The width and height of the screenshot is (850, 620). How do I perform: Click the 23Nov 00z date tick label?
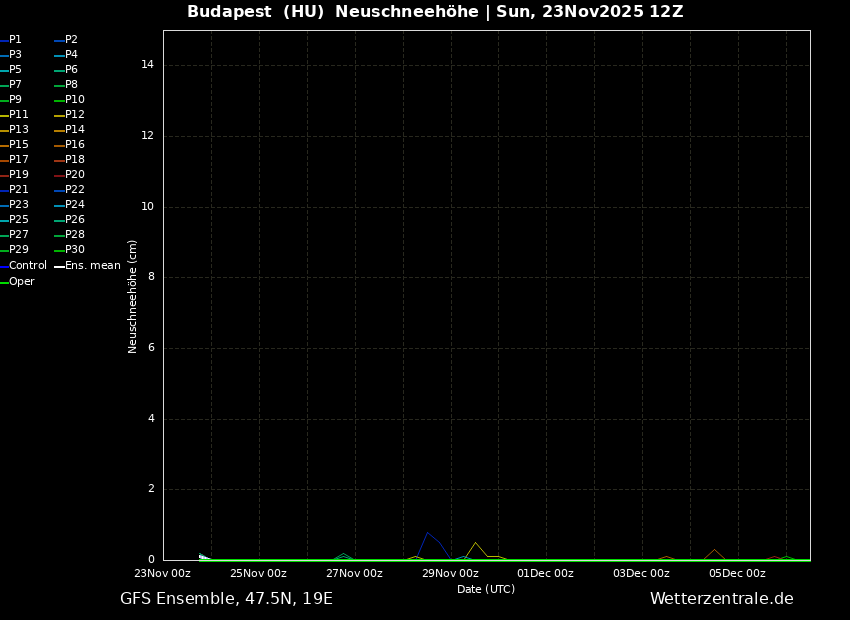pyautogui.click(x=163, y=573)
